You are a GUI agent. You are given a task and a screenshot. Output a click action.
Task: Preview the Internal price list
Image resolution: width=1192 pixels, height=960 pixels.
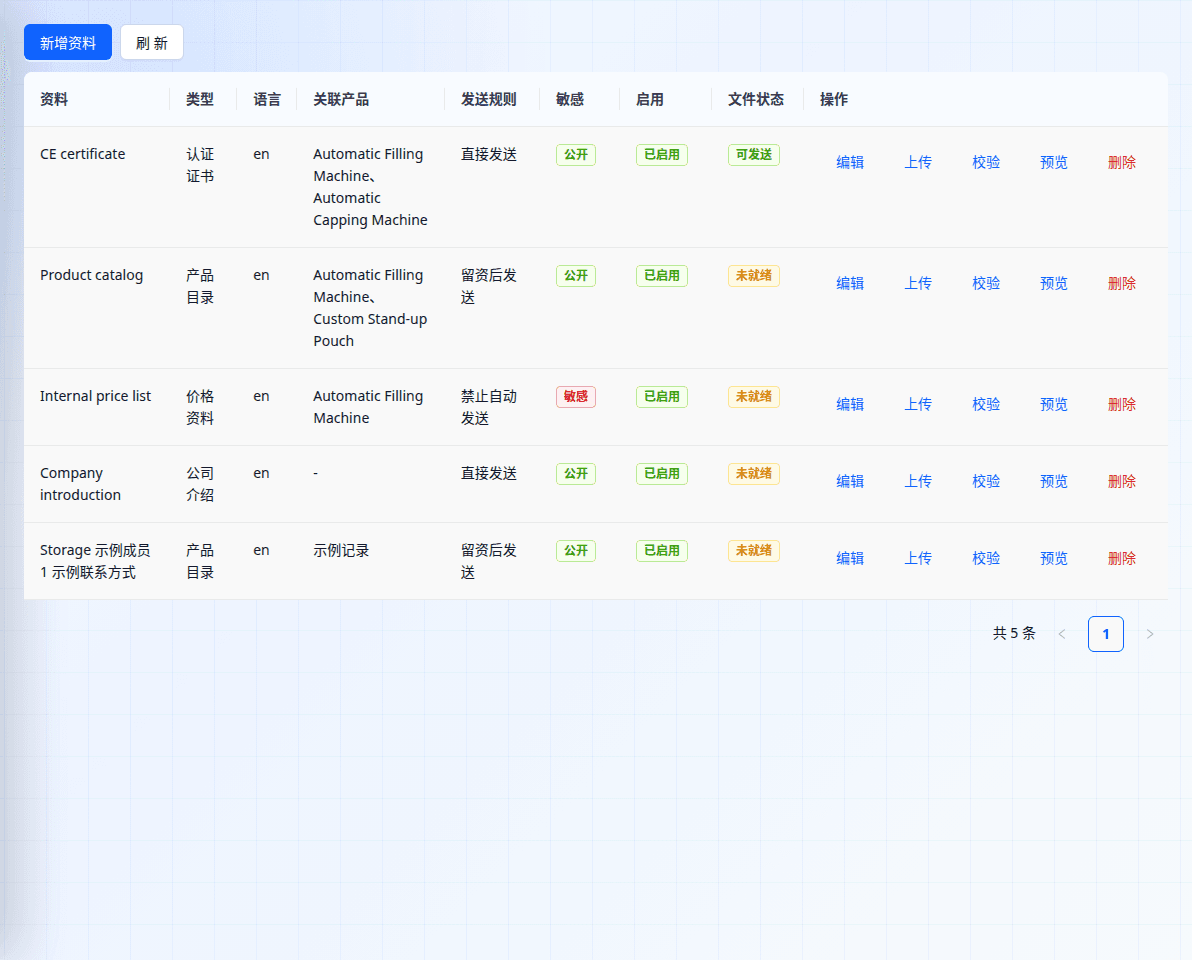tap(1054, 404)
